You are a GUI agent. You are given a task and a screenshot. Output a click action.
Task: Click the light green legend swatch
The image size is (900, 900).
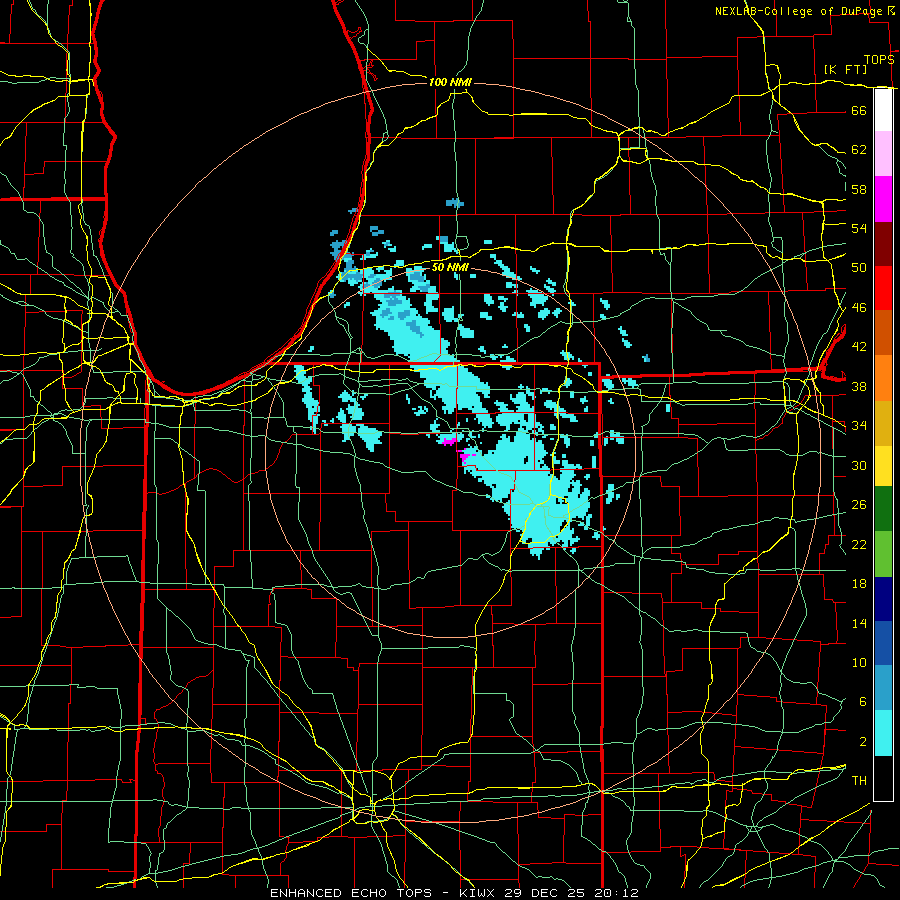click(x=883, y=553)
